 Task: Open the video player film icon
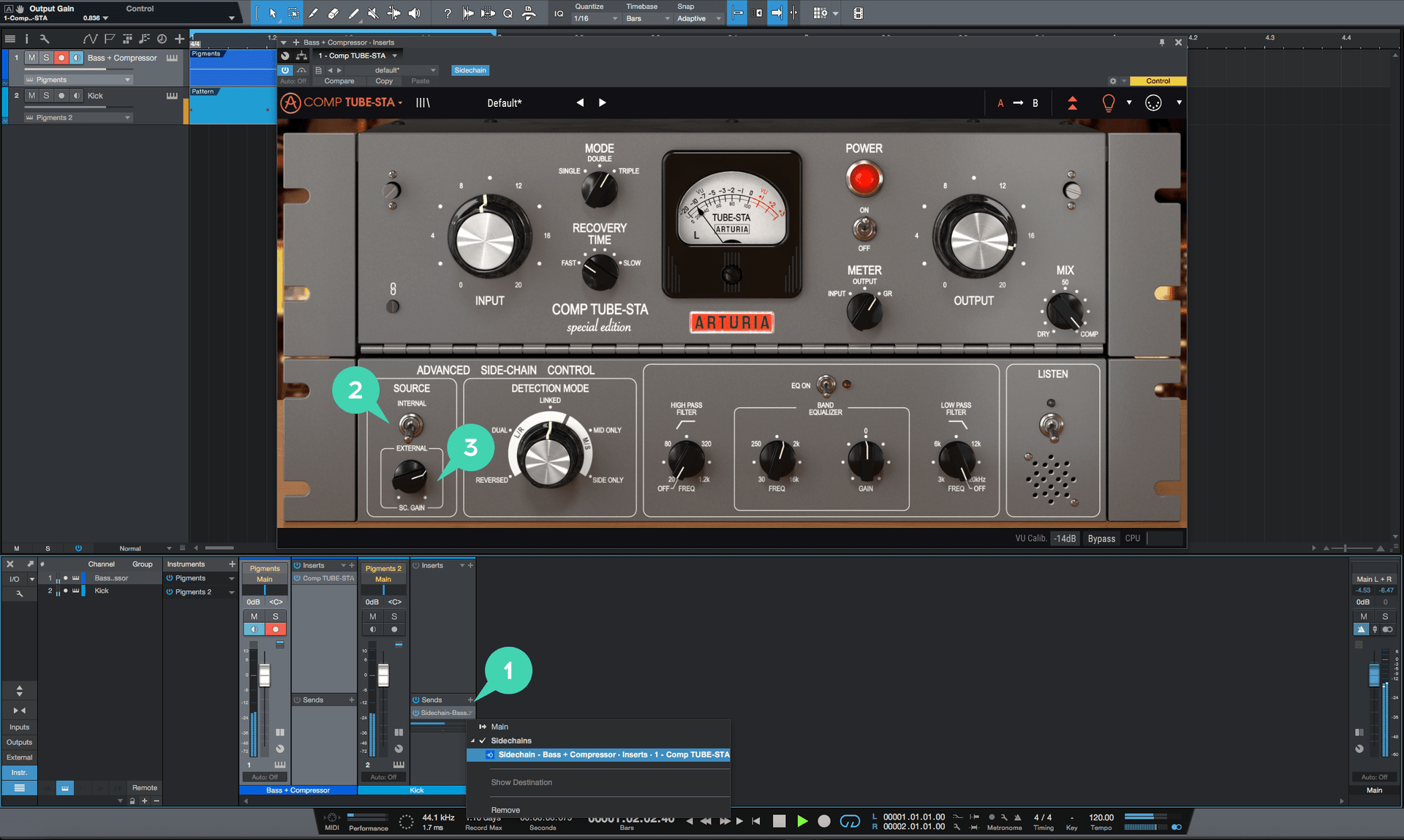(858, 13)
